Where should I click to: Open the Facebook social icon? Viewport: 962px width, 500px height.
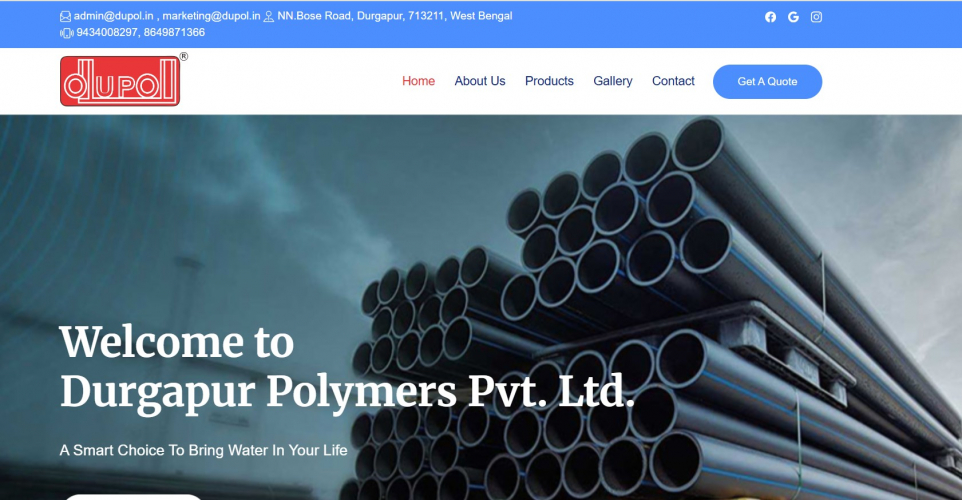coord(771,17)
